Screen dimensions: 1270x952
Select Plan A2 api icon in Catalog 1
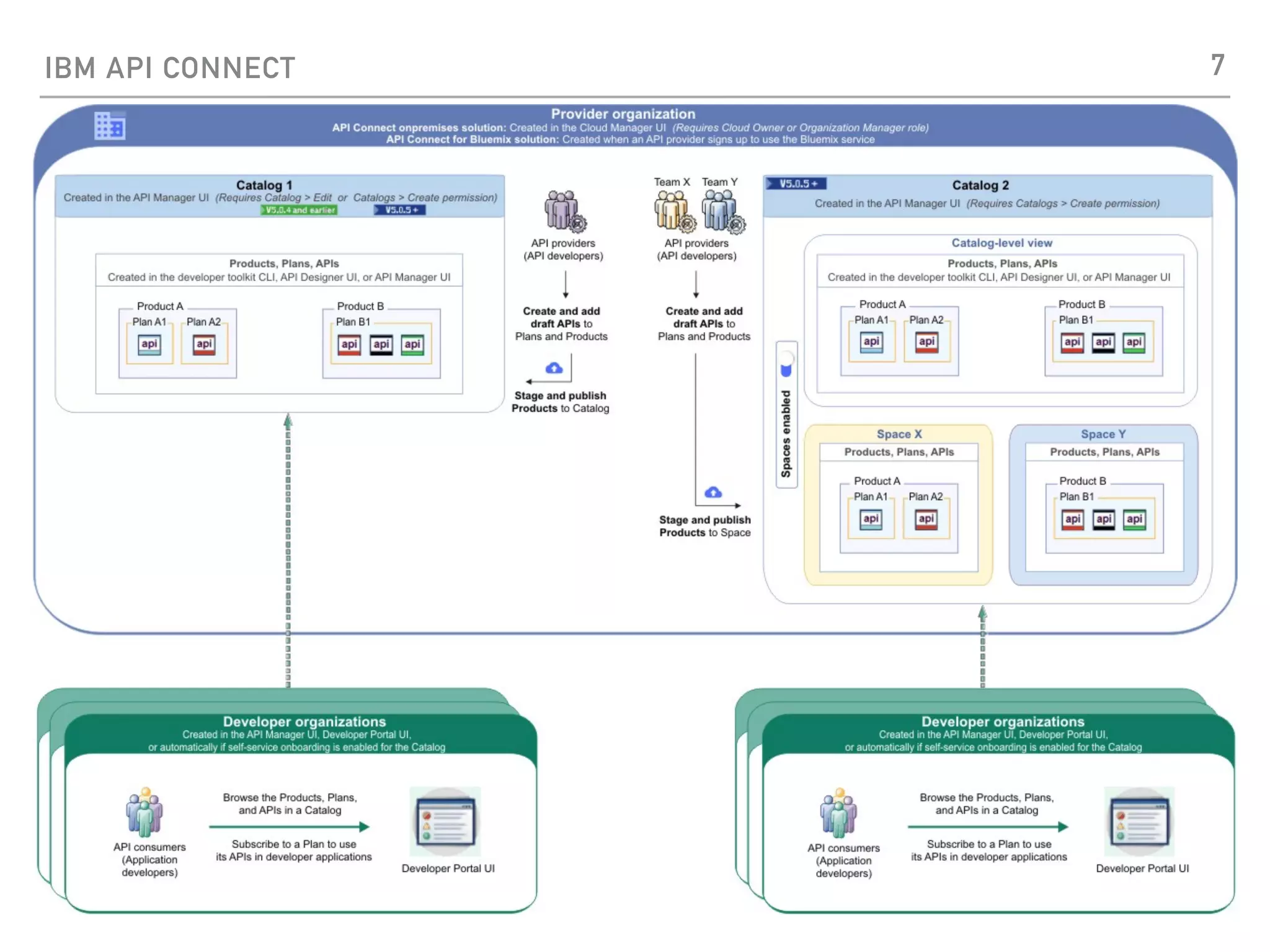(204, 345)
